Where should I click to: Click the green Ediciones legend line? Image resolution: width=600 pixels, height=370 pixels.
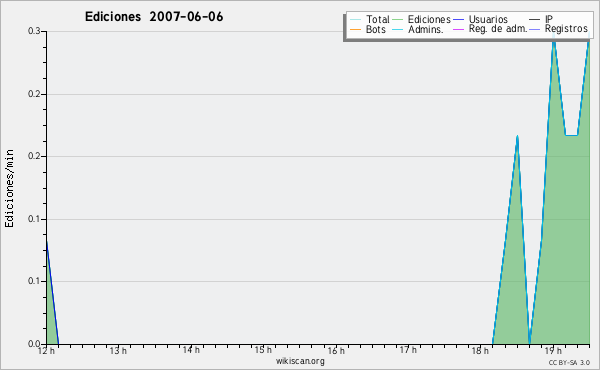tap(398, 20)
